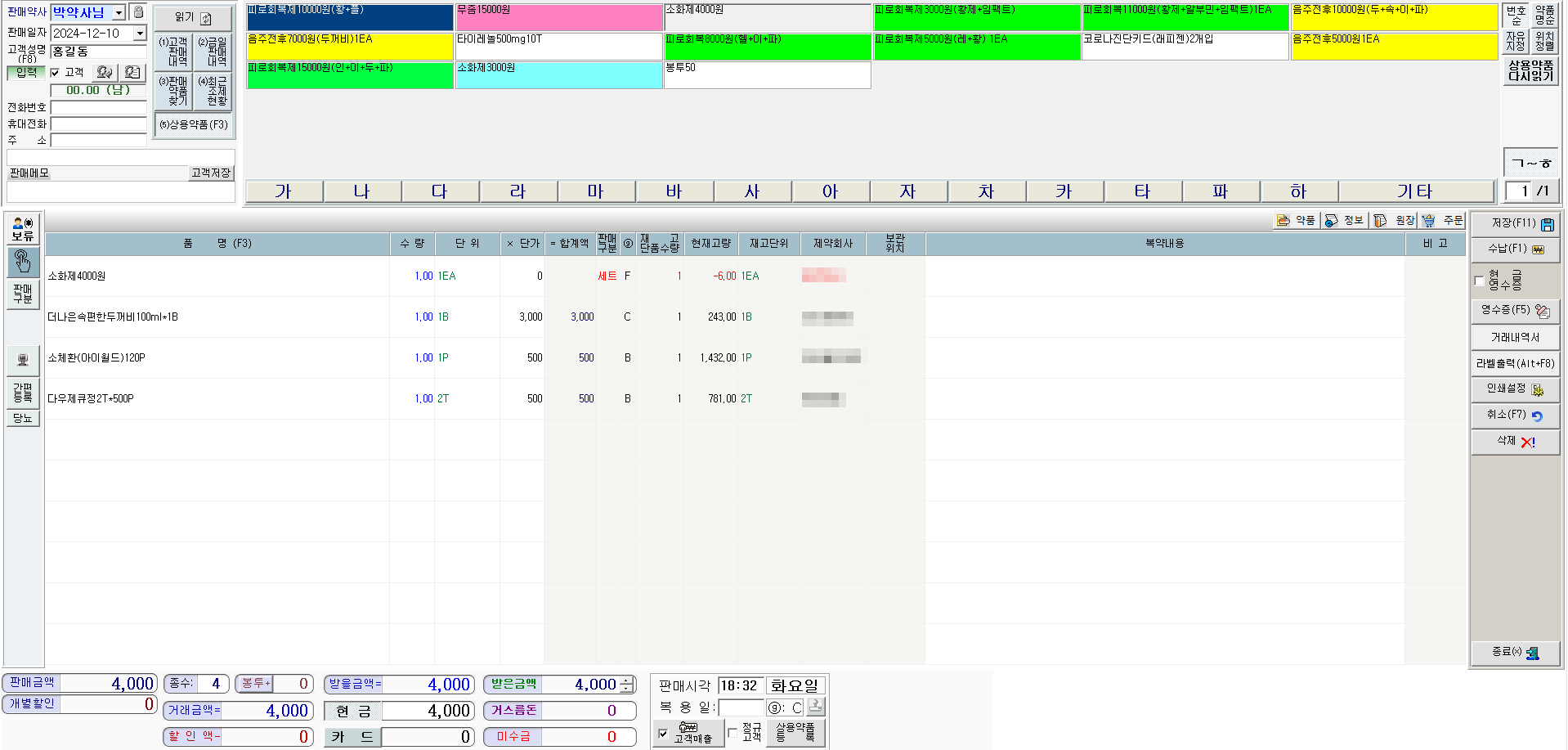This screenshot has height=750, width=1568.
Task: Select the 사 consonant tab
Action: 752,191
